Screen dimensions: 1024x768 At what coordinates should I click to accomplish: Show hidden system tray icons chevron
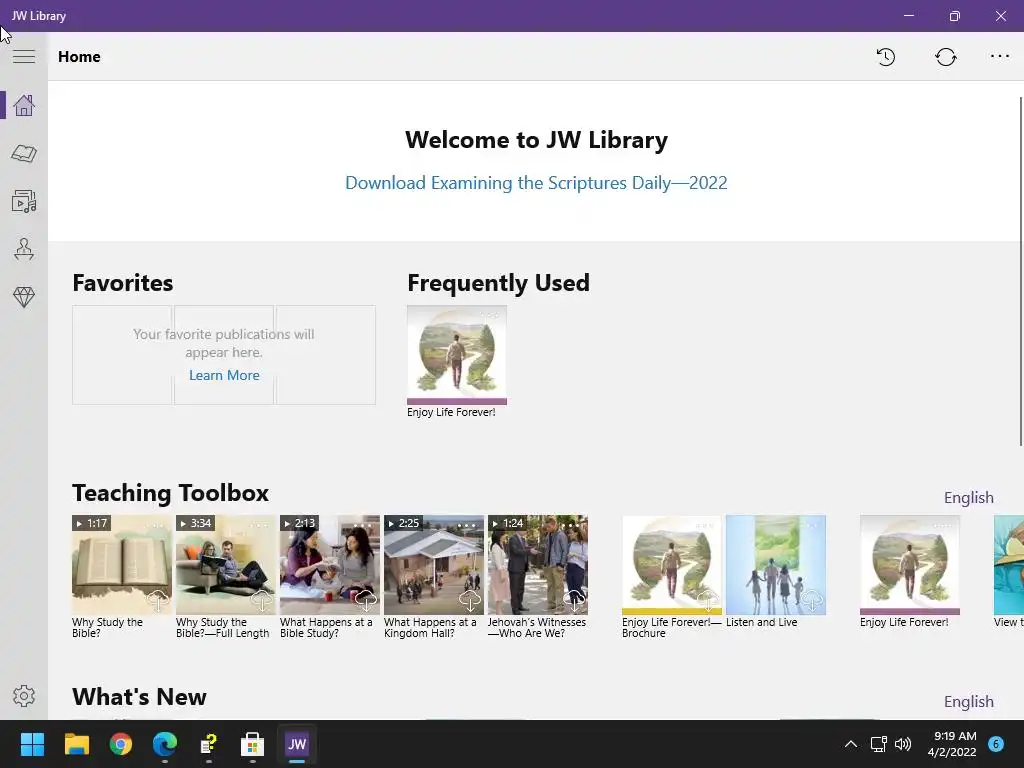pos(850,744)
